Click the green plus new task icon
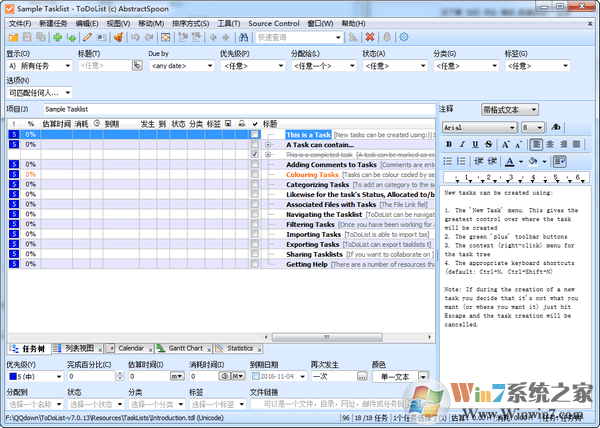Viewport: 600px width, 428px height. click(x=58, y=38)
